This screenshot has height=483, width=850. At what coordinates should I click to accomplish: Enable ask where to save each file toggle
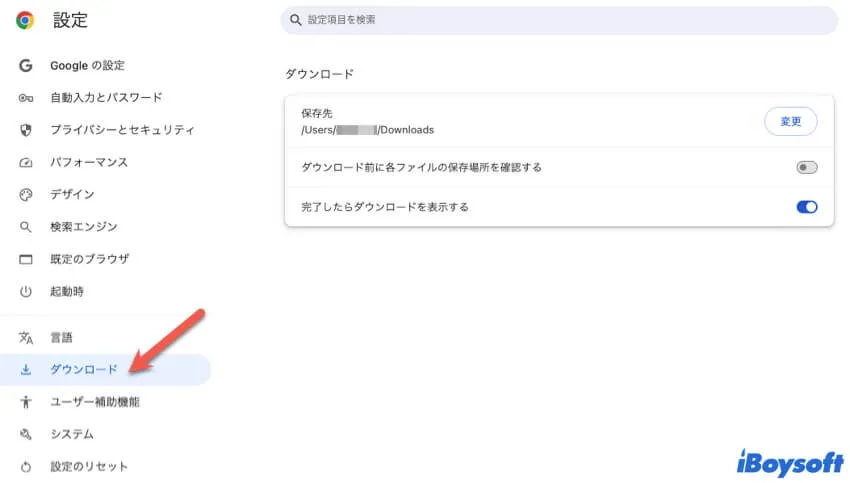807,168
